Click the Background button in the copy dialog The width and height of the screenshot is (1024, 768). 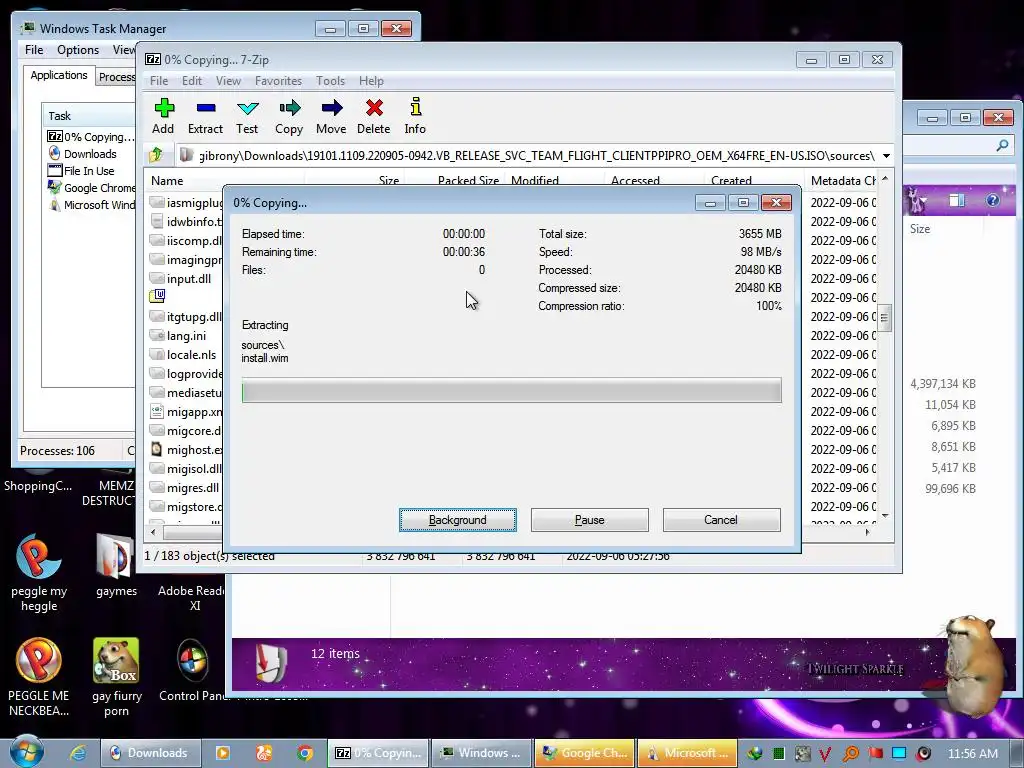coord(458,520)
